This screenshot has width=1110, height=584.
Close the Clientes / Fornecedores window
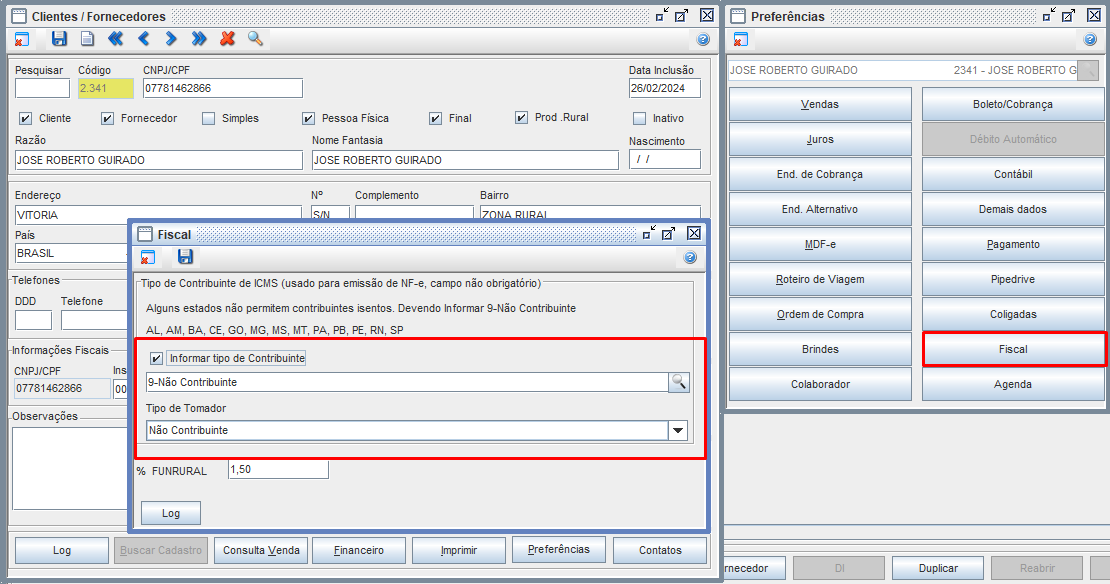pos(706,15)
